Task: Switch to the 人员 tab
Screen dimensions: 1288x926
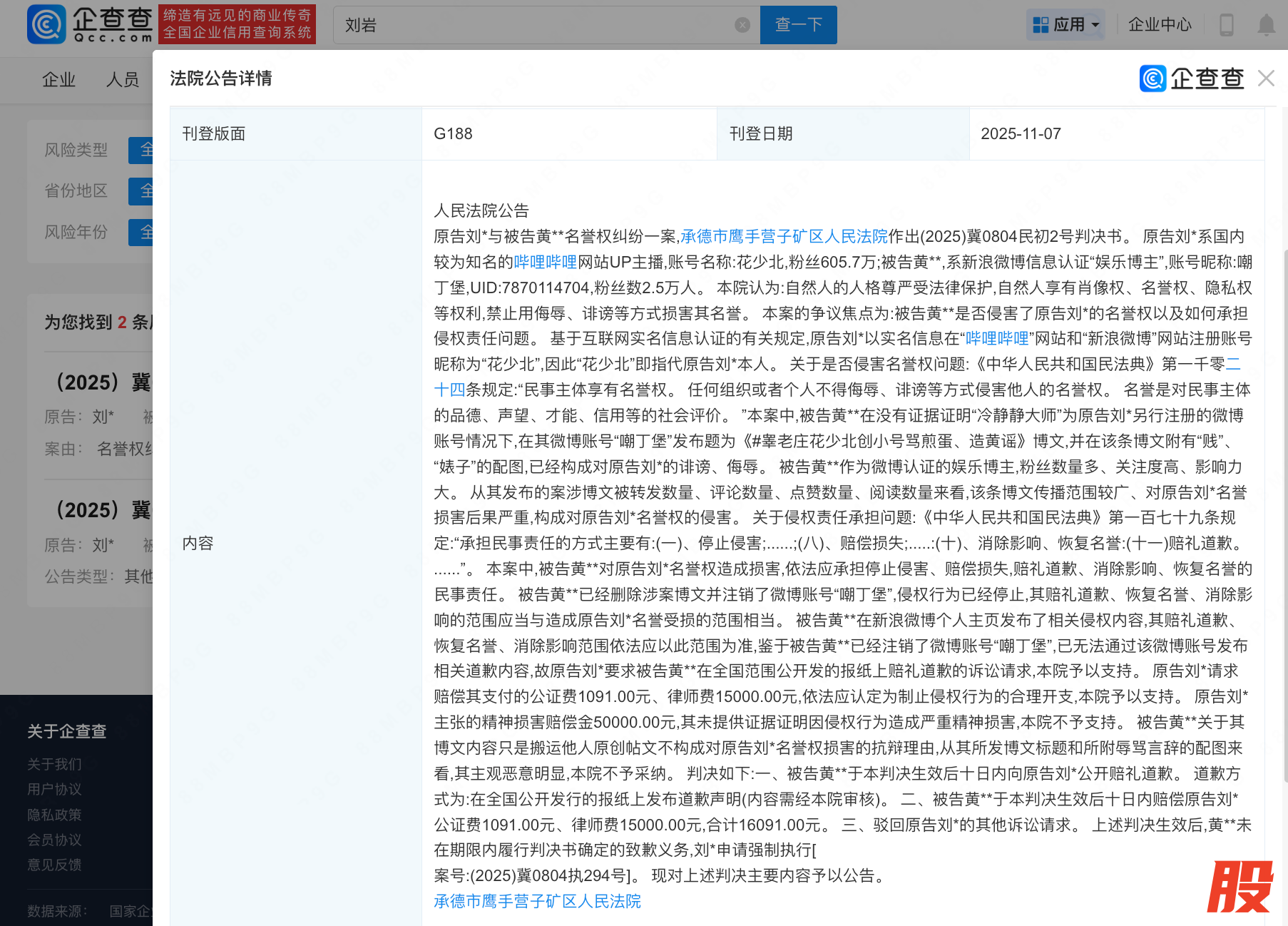Action: (x=123, y=80)
